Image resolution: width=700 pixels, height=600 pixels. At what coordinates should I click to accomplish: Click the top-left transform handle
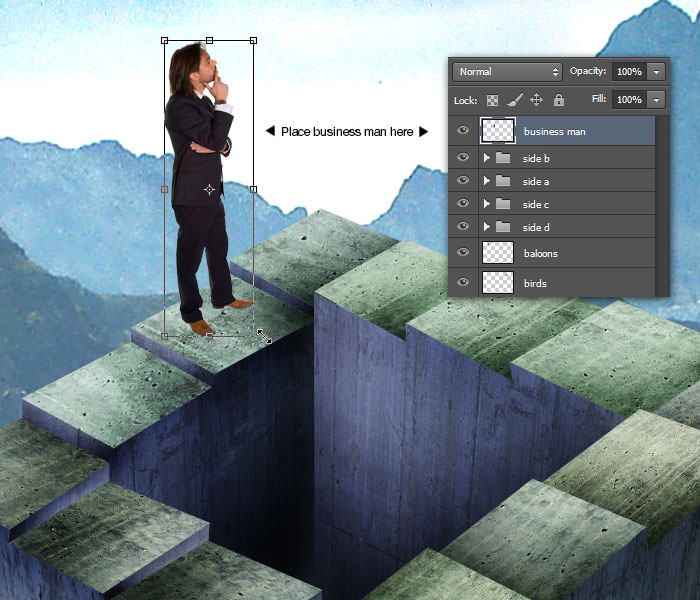tap(164, 41)
